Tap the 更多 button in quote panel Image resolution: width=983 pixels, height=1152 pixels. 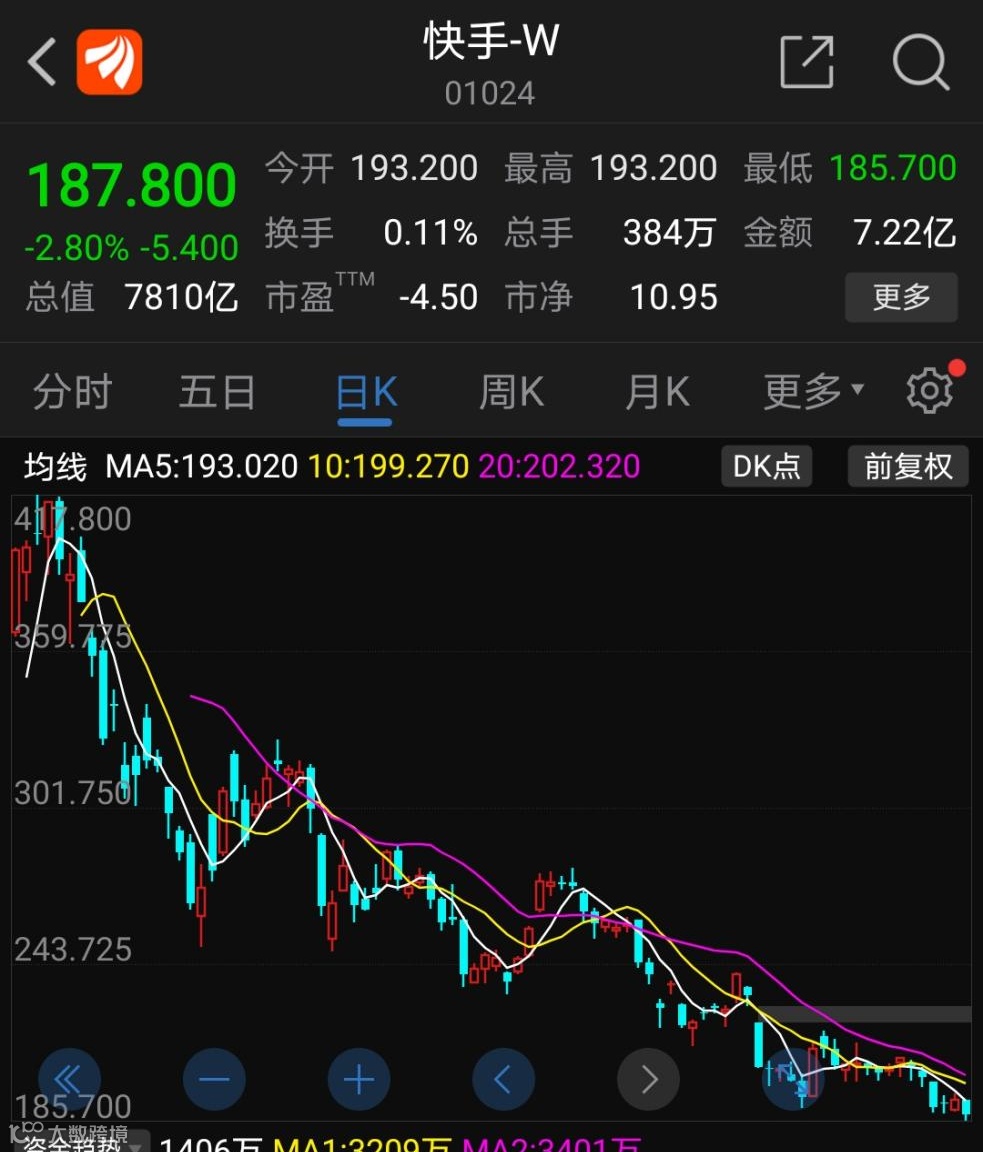901,298
